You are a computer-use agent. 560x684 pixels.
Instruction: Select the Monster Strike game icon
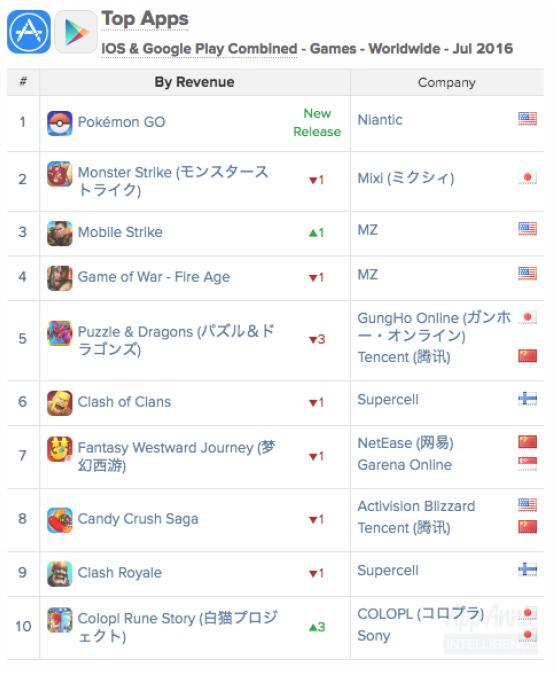[60, 174]
